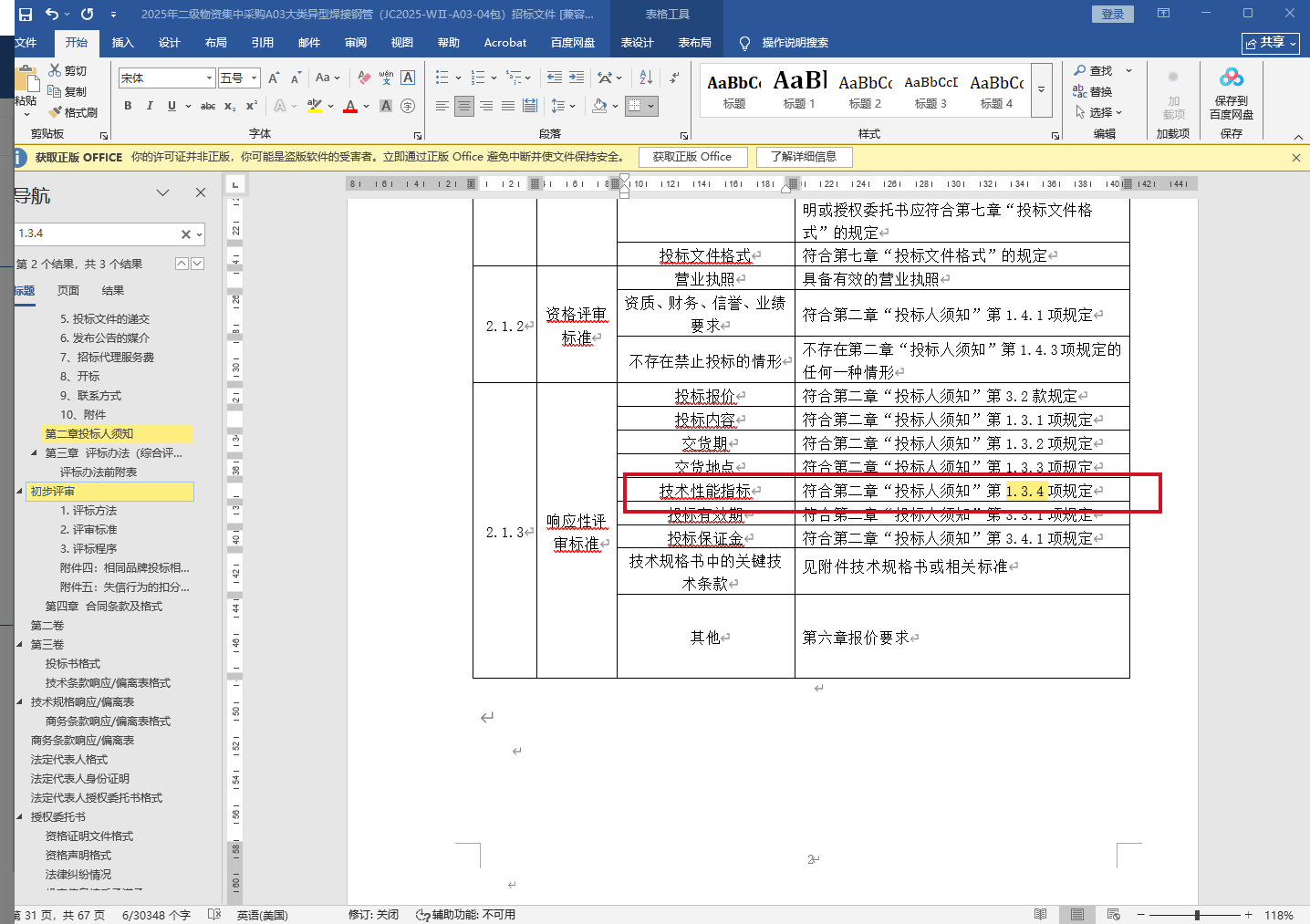Open the search options dropdown in Navigation pane
Image resolution: width=1310 pixels, height=924 pixels.
point(198,234)
